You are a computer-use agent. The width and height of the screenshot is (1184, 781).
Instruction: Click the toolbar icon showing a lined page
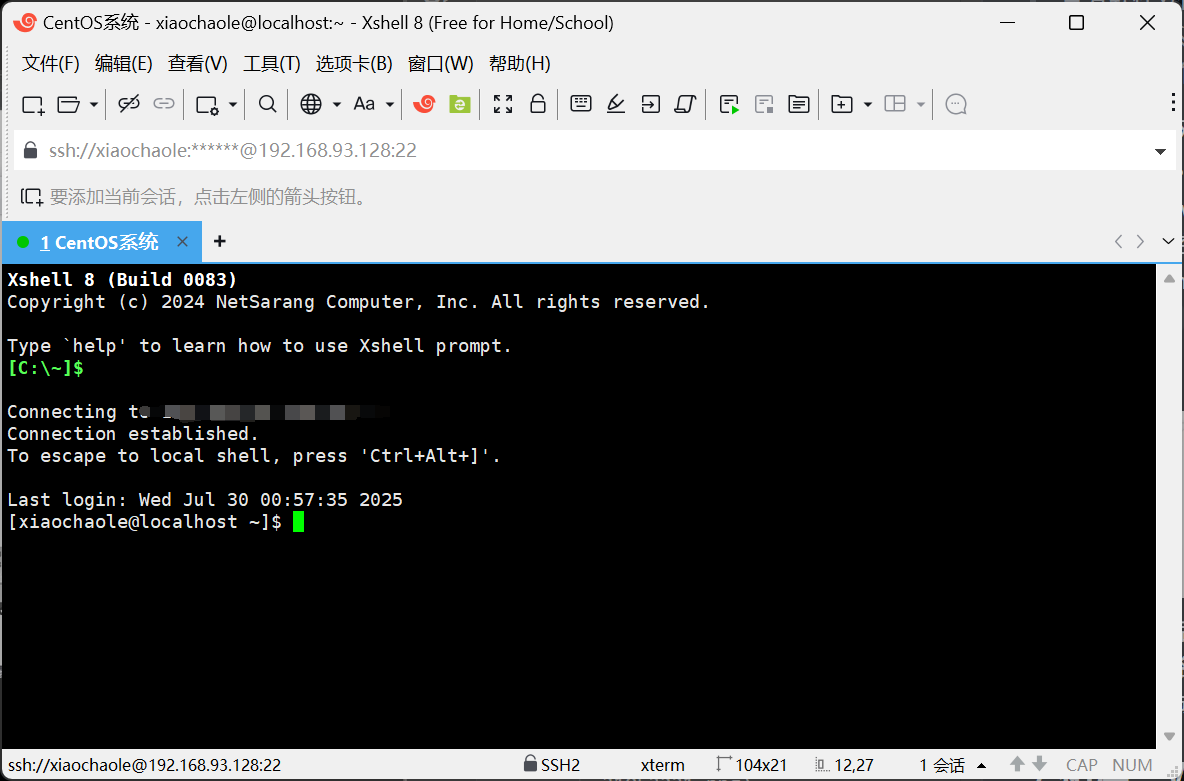pyautogui.click(x=799, y=104)
